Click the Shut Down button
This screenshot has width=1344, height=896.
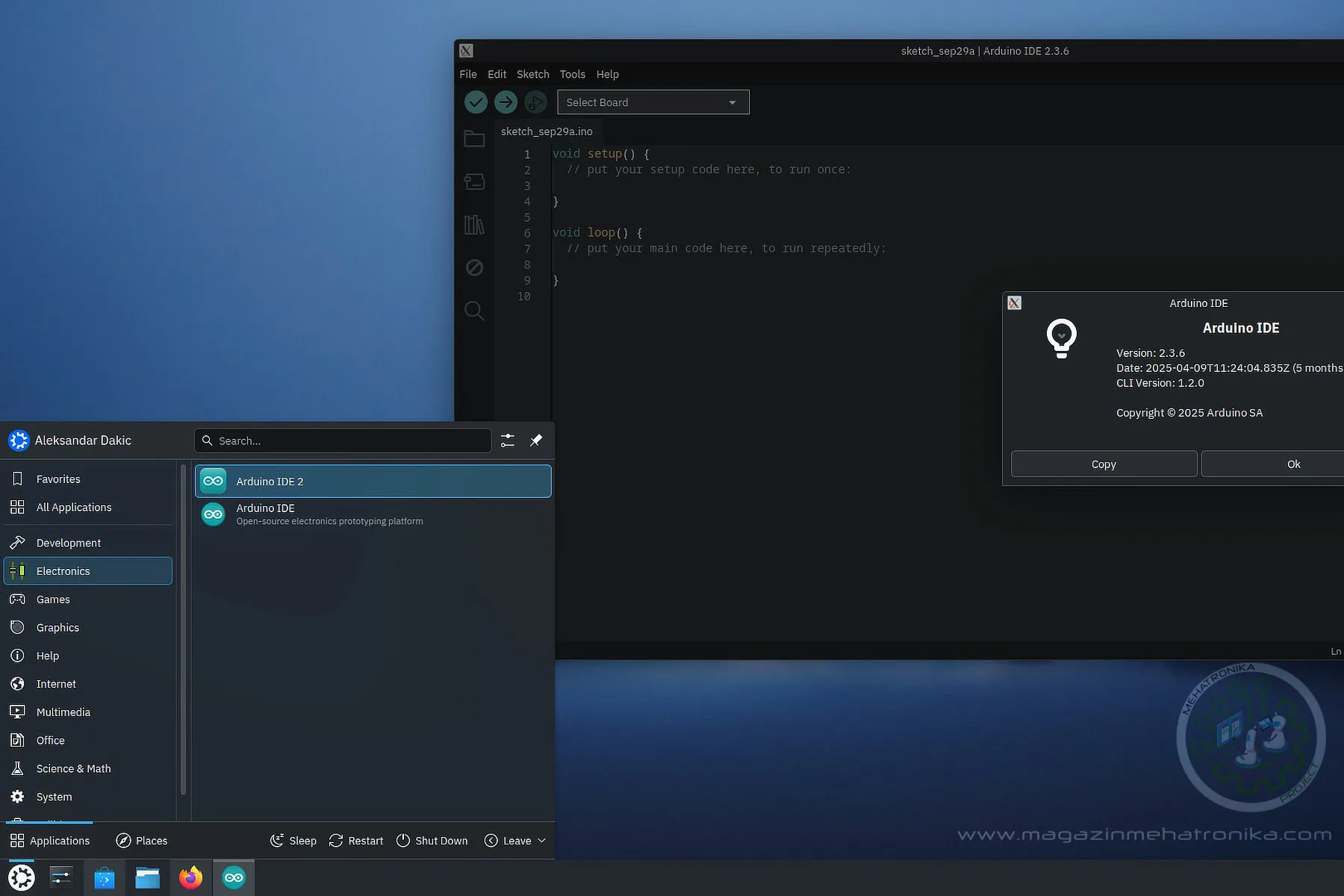pyautogui.click(x=432, y=841)
